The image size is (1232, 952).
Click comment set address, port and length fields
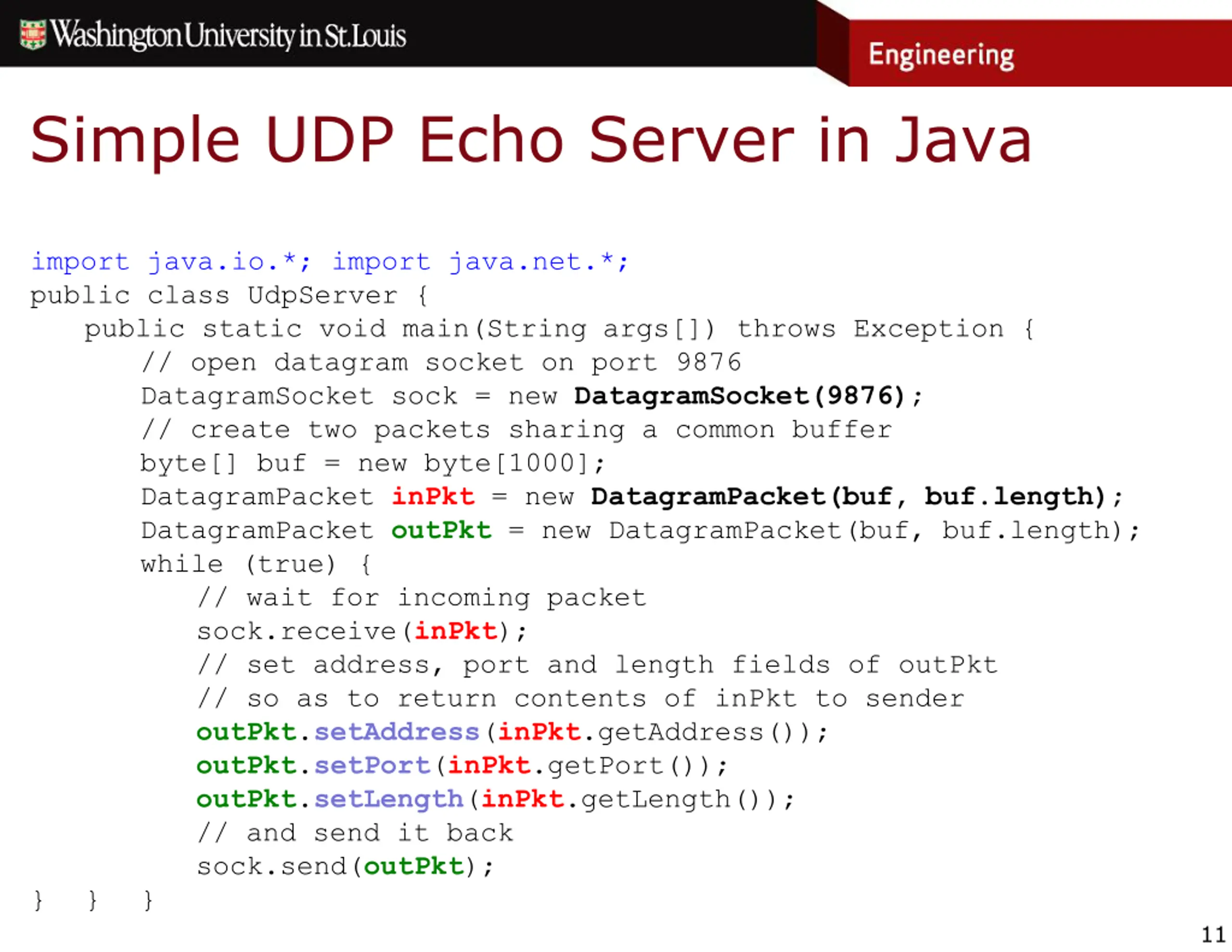click(597, 665)
